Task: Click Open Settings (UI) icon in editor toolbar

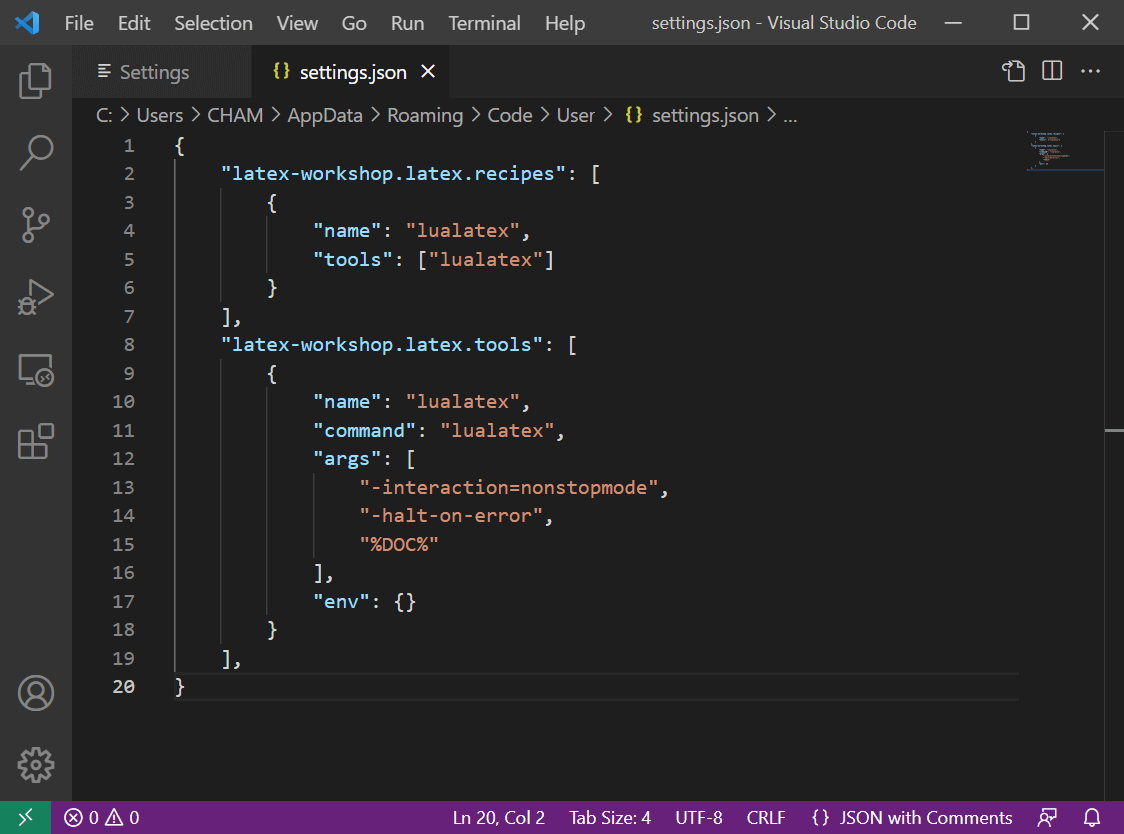Action: pyautogui.click(x=1014, y=71)
